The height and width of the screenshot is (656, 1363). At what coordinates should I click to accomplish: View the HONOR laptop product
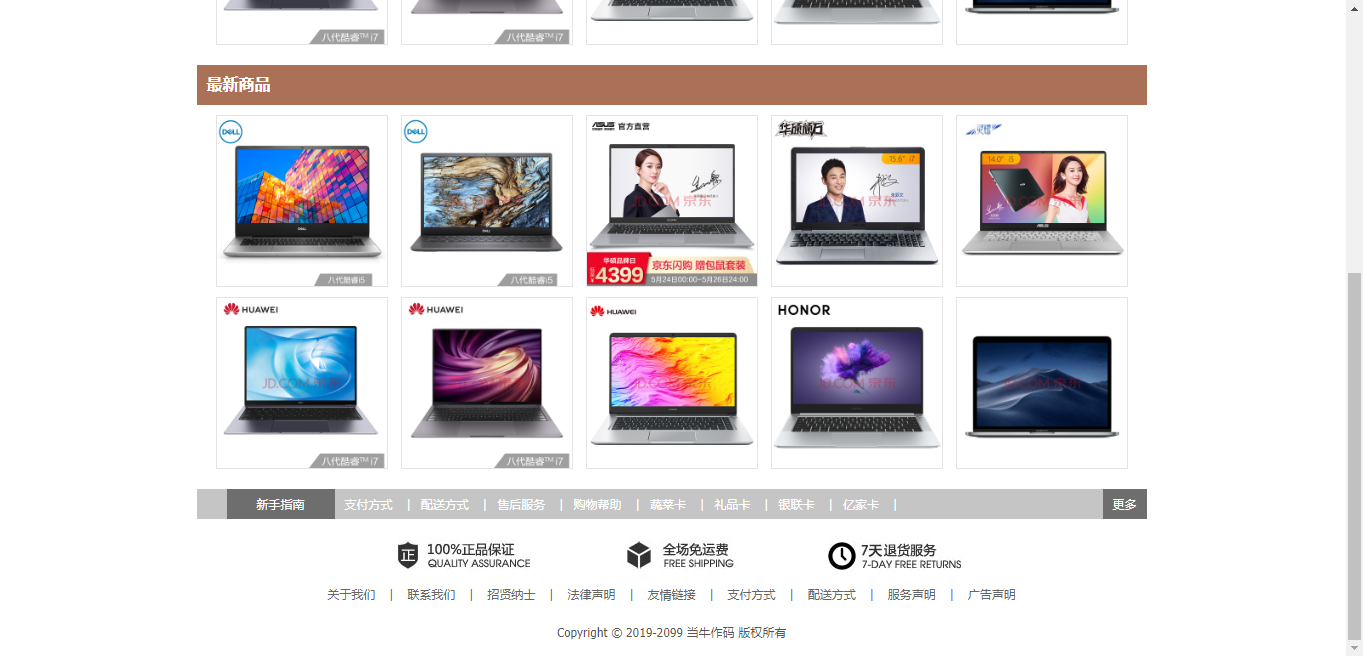857,383
